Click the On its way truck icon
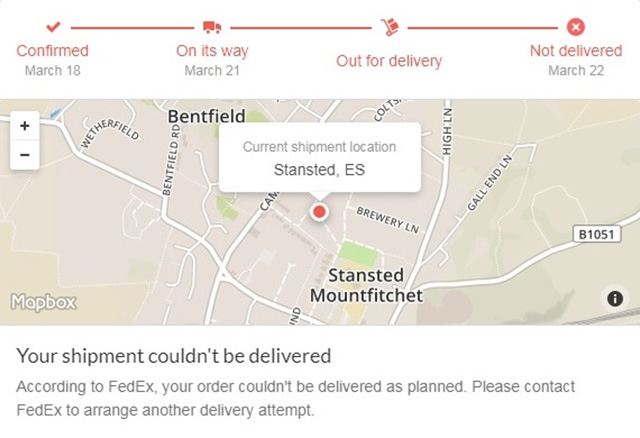 [212, 27]
